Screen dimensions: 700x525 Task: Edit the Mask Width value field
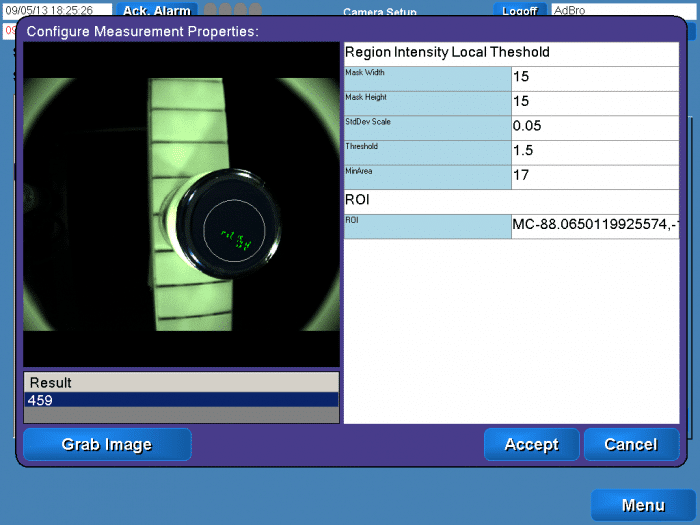click(x=594, y=78)
